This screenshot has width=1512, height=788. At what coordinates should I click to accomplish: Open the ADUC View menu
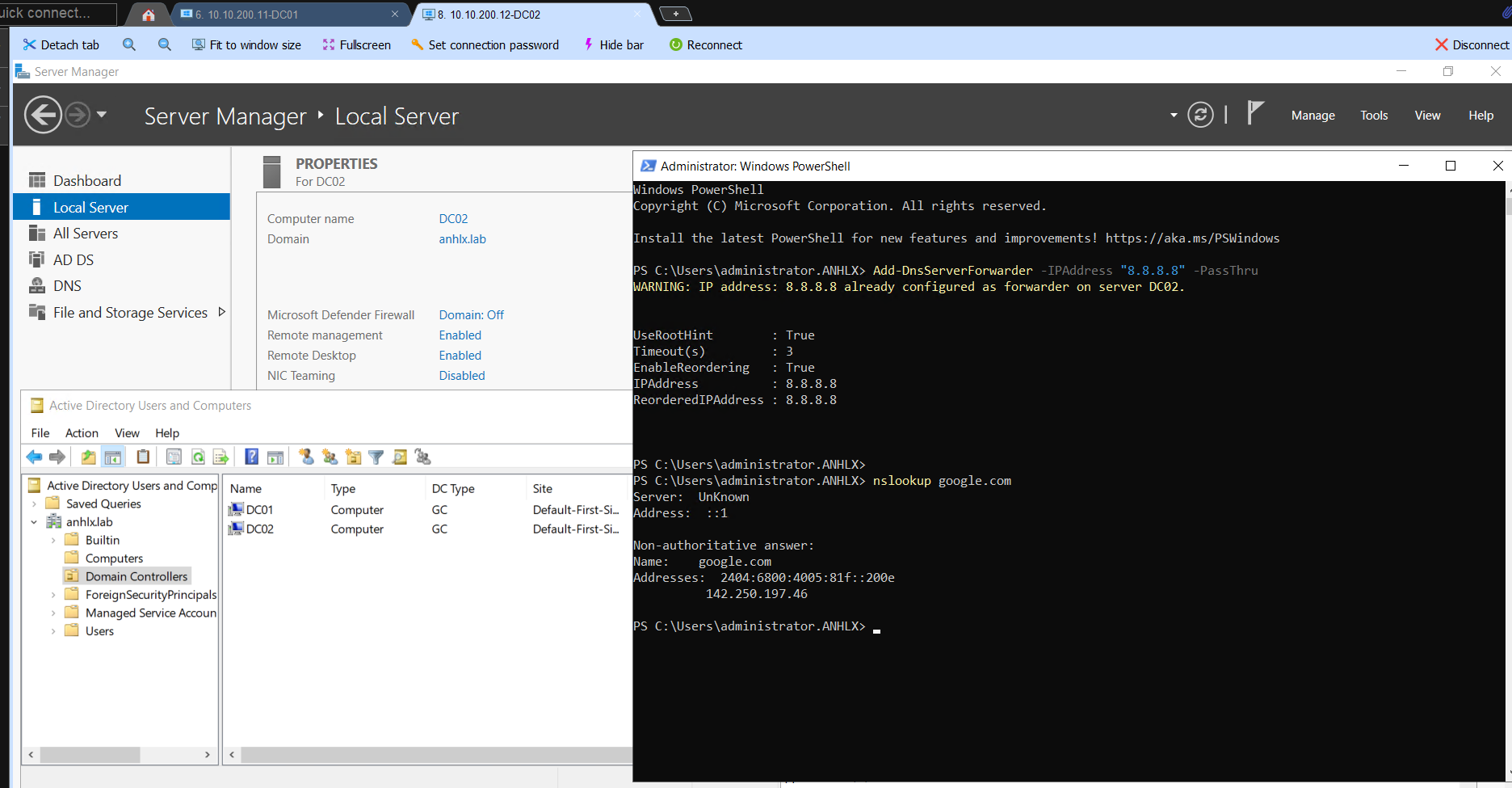point(127,433)
